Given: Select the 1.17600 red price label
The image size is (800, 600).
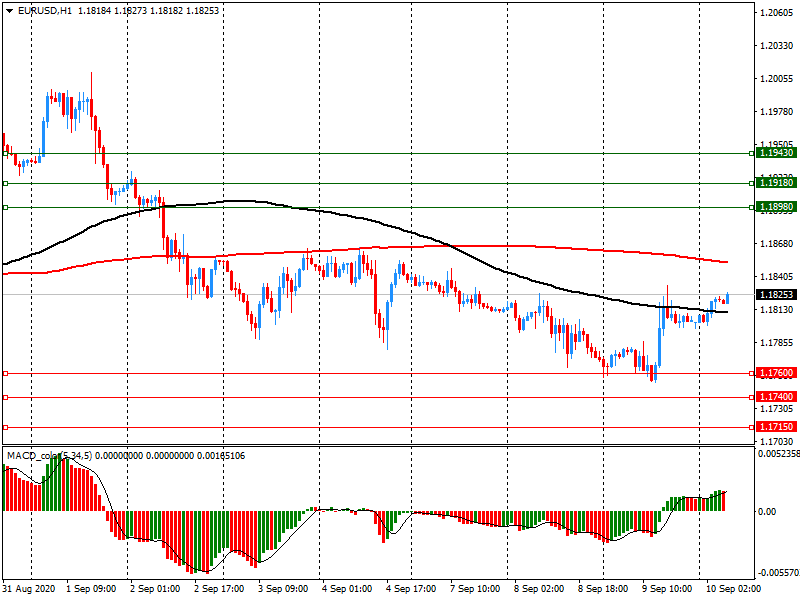Looking at the screenshot, I should (776, 373).
